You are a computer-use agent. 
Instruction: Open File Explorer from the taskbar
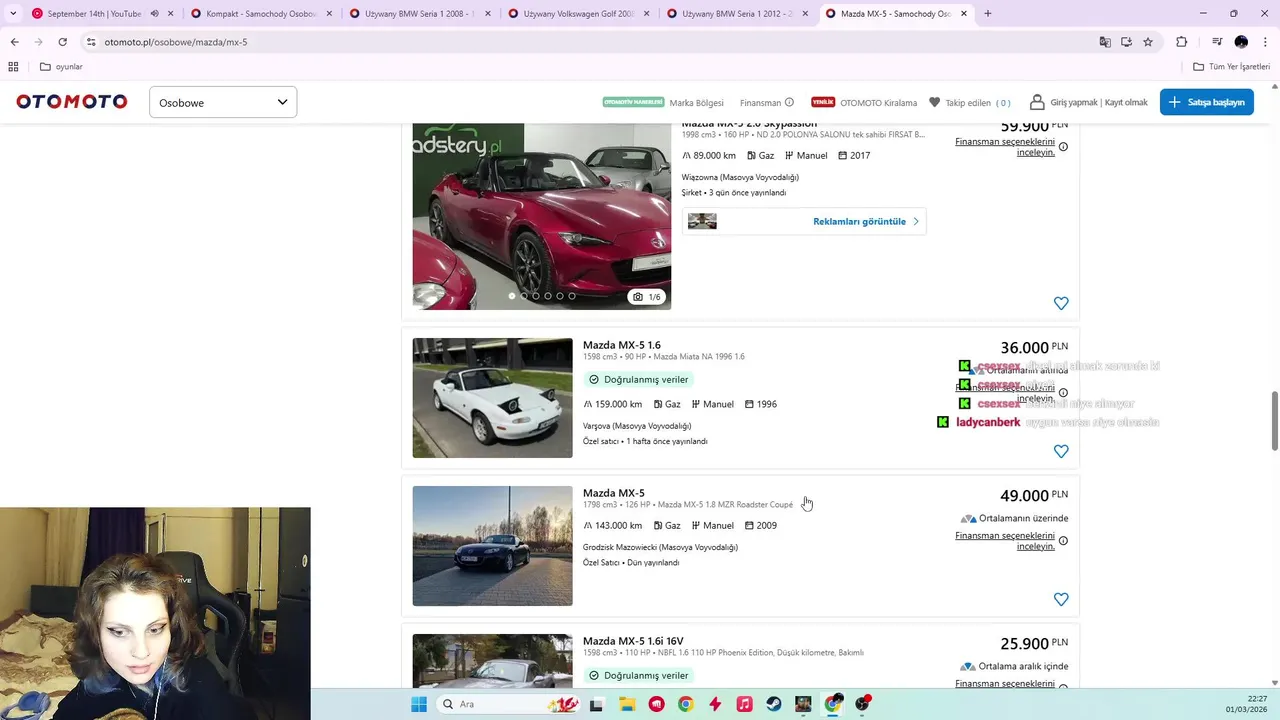tap(627, 704)
